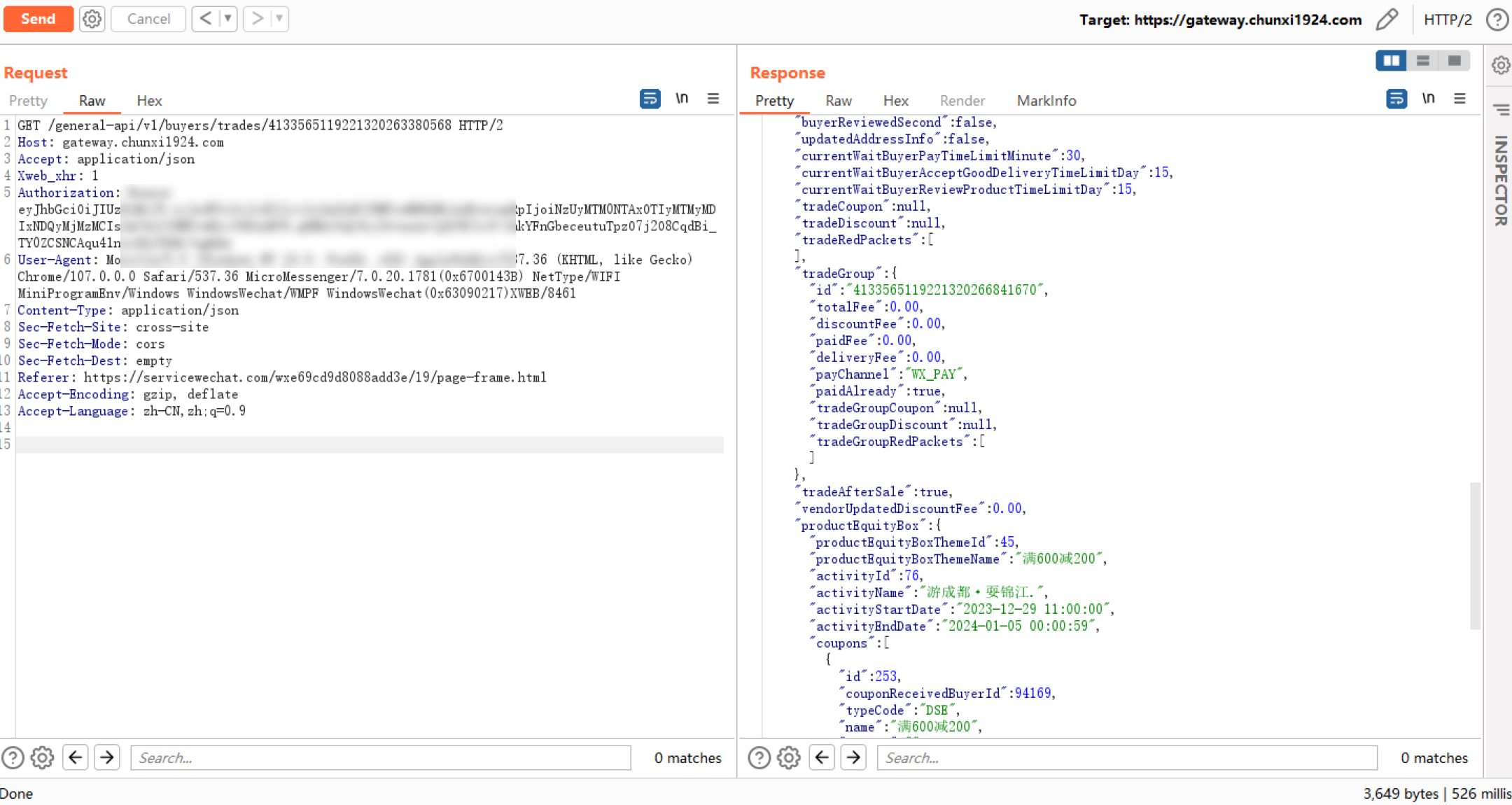Open response search settings gear
1512x805 pixels.
[x=788, y=757]
